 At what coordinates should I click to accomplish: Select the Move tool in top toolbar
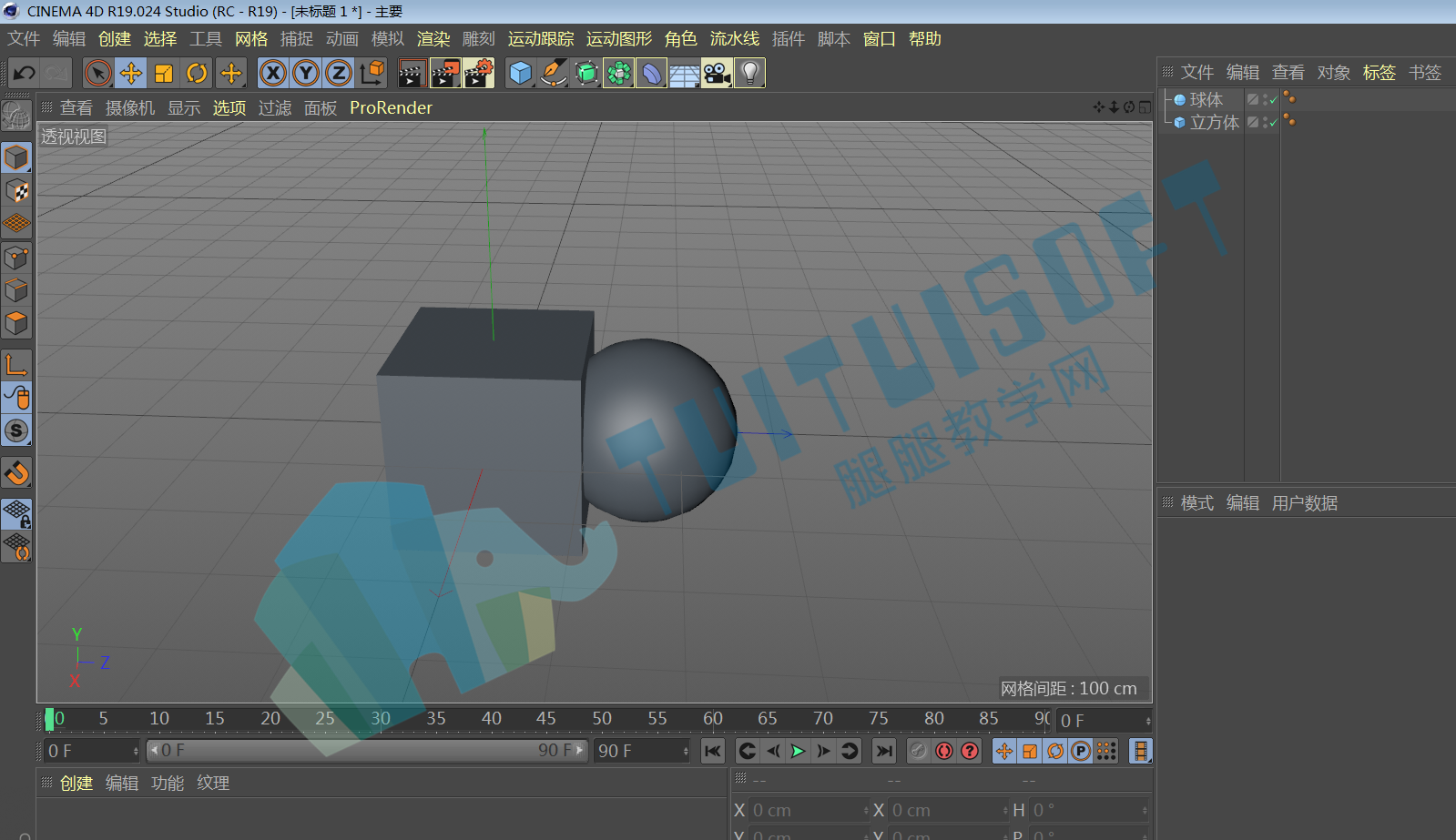click(x=131, y=73)
